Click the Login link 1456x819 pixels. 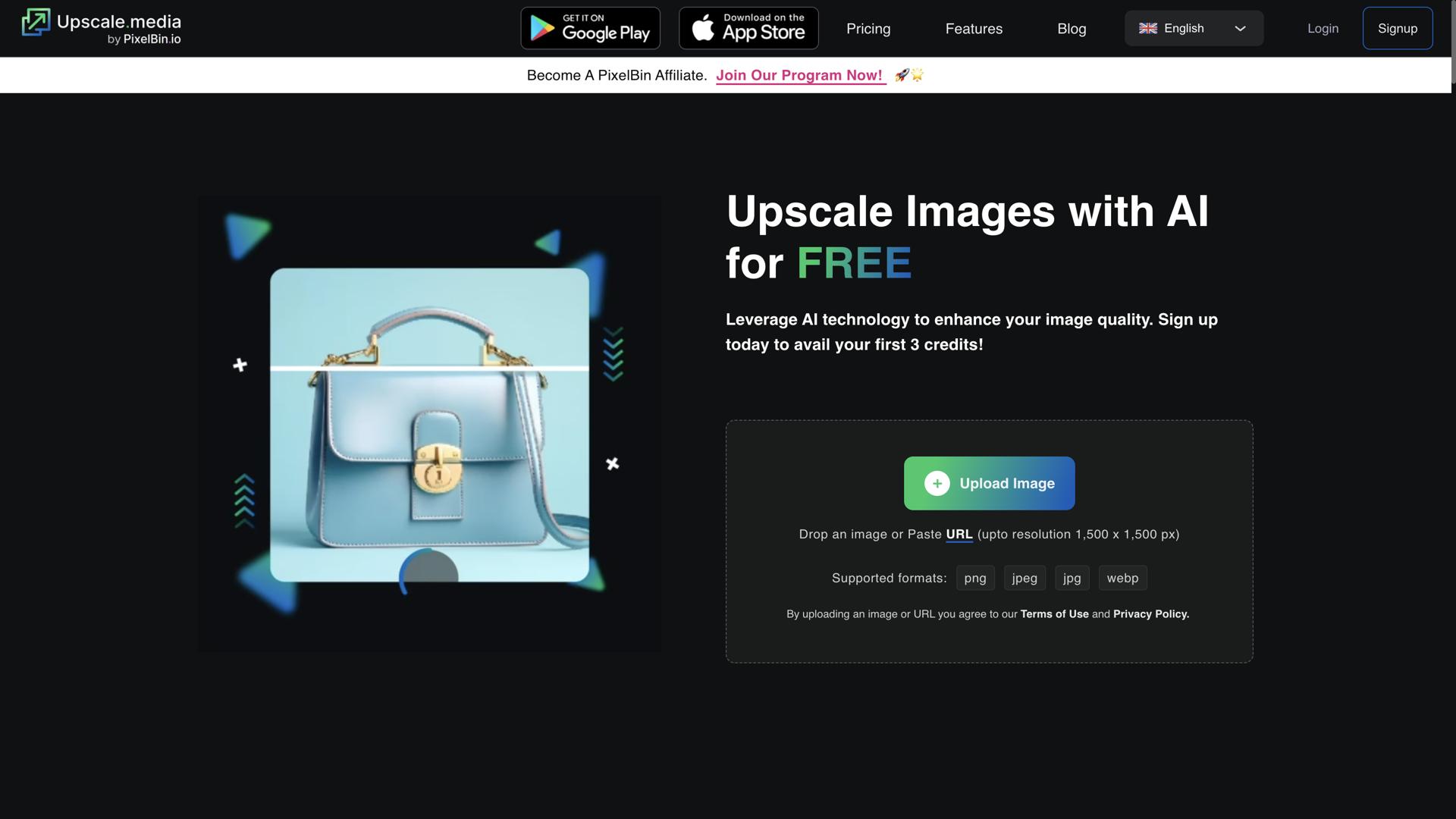pyautogui.click(x=1322, y=29)
